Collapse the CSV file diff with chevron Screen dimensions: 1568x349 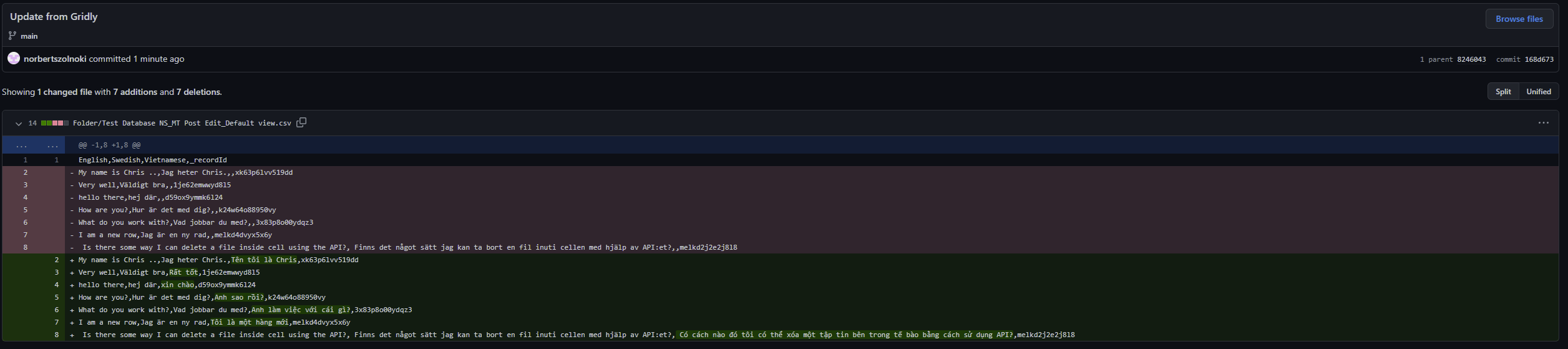coord(19,124)
